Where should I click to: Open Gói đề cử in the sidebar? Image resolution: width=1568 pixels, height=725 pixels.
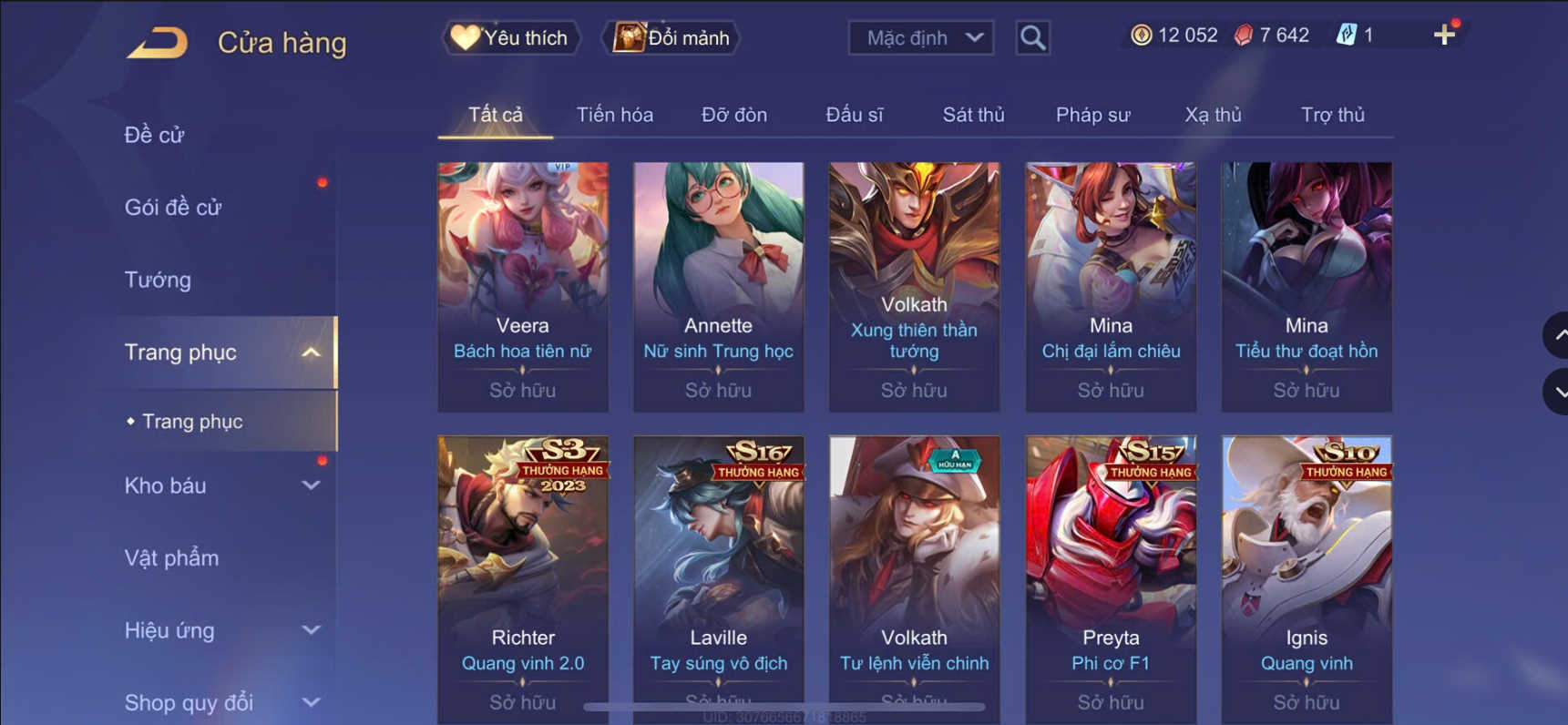173,208
